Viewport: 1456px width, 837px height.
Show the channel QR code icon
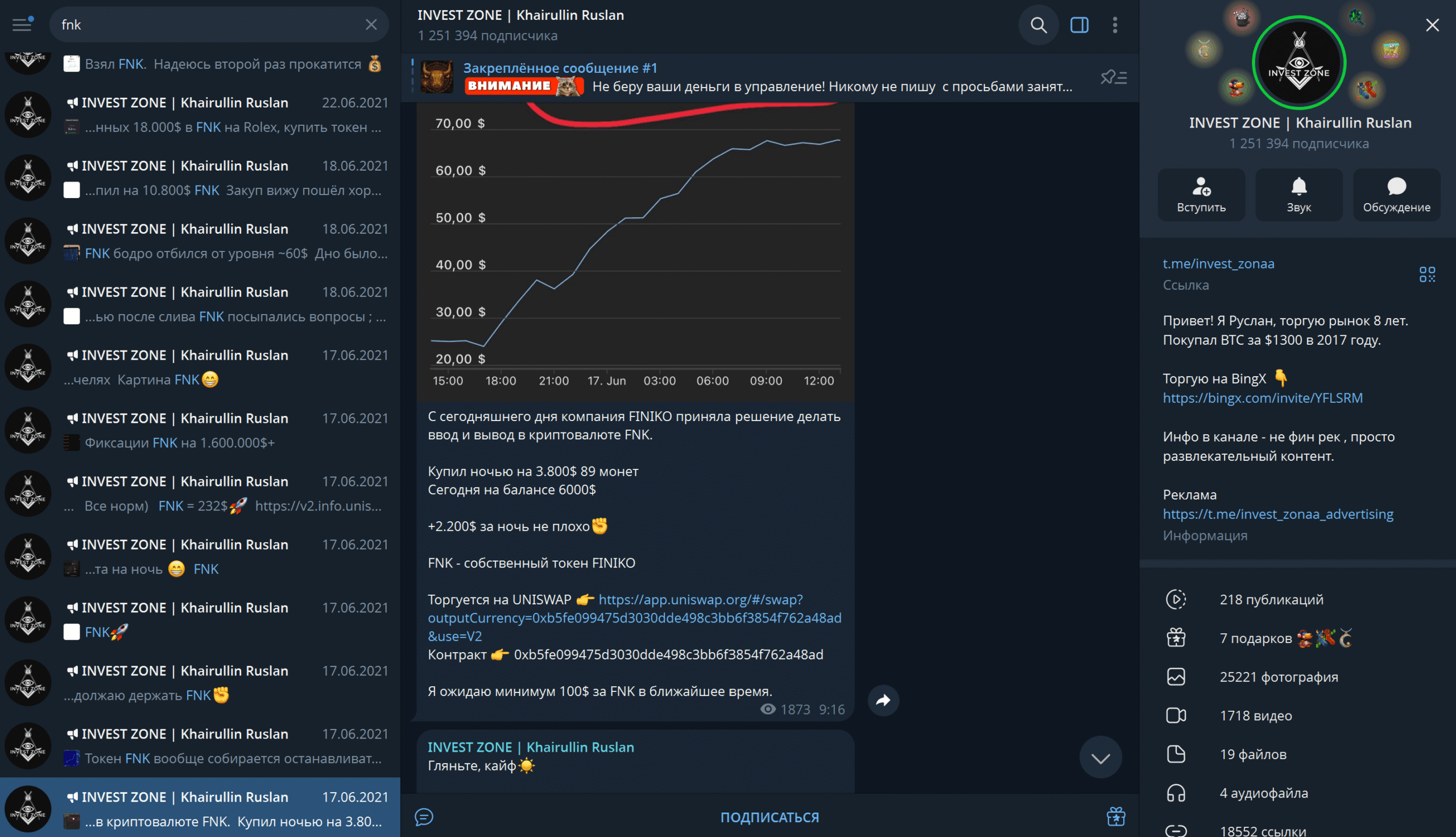coord(1427,274)
